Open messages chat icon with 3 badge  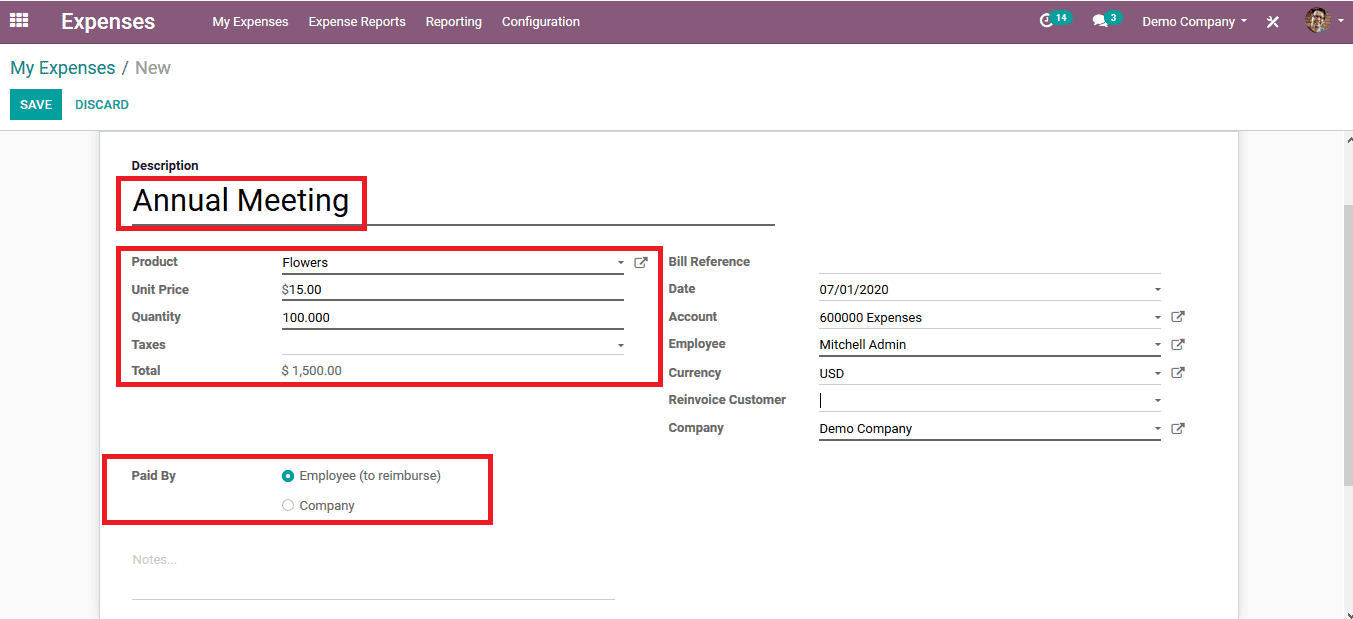1106,20
